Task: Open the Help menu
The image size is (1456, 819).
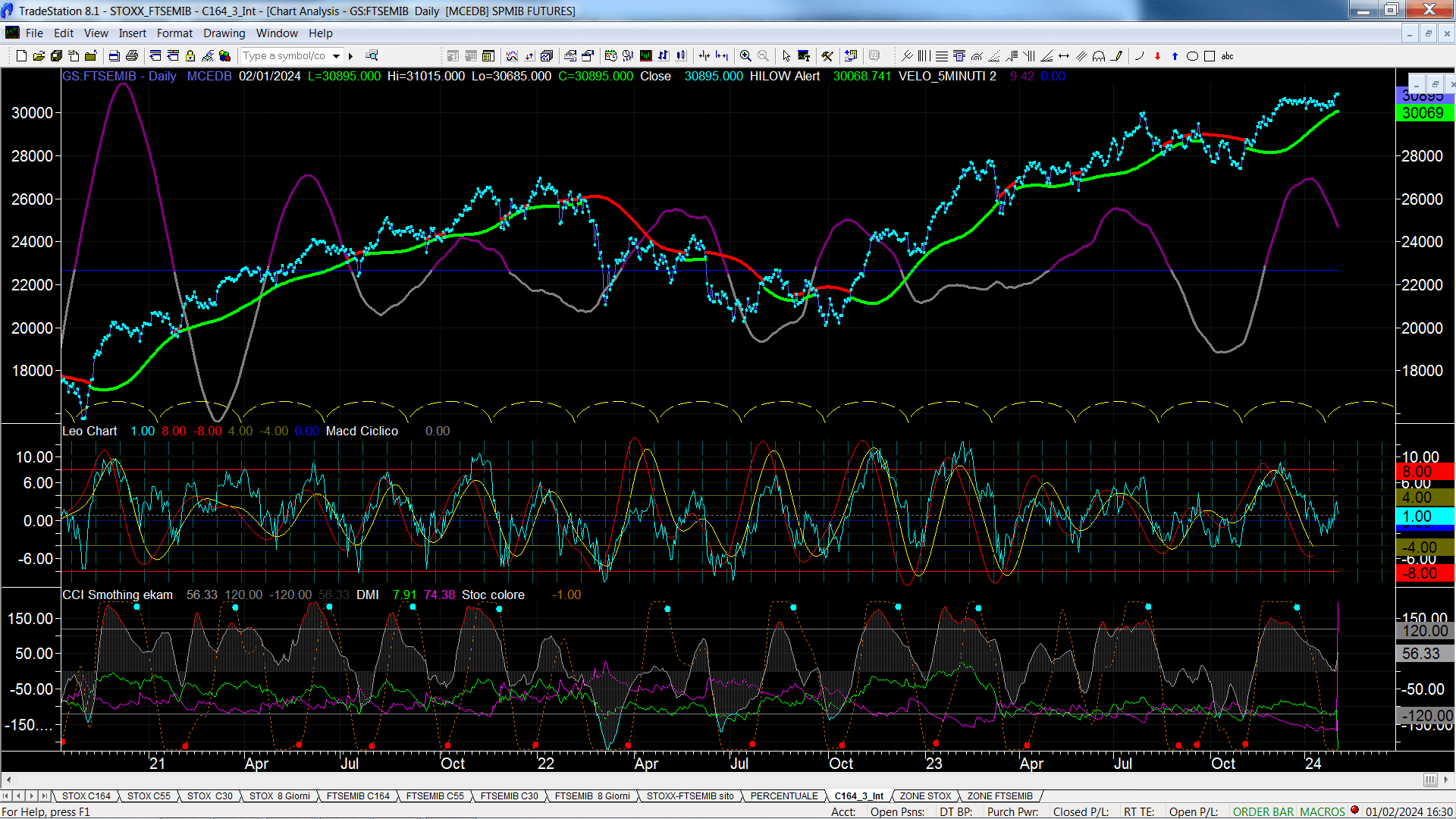Action: click(x=321, y=33)
